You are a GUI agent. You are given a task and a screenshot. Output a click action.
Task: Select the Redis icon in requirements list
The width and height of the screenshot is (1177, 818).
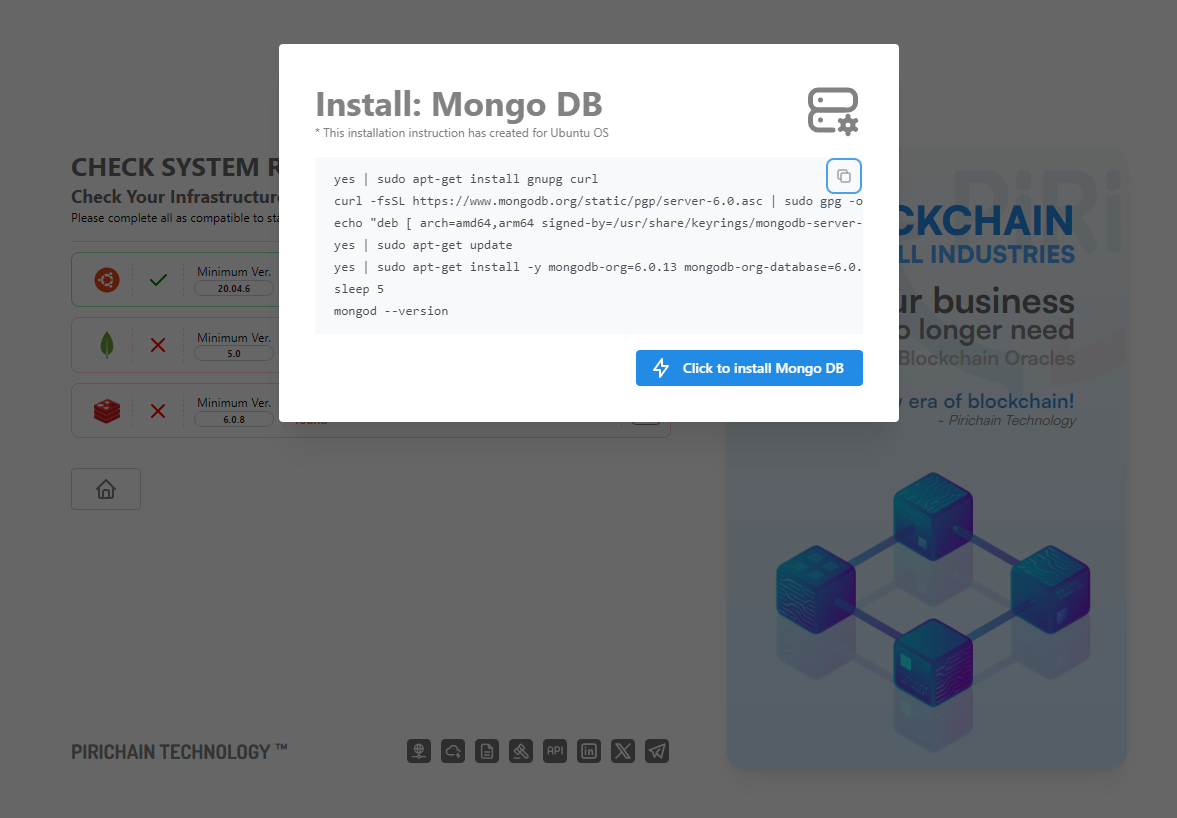[106, 410]
